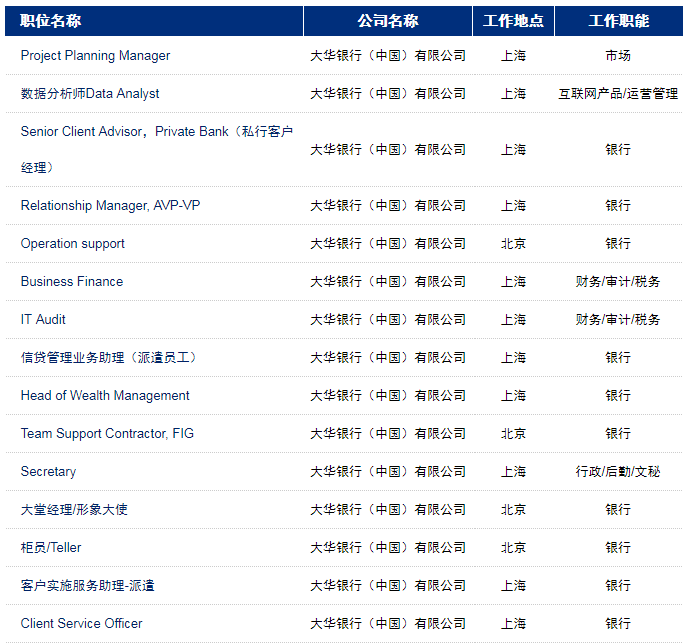The height and width of the screenshot is (644, 689).
Task: Open the 柜员/Teller job listing
Action: (x=51, y=548)
